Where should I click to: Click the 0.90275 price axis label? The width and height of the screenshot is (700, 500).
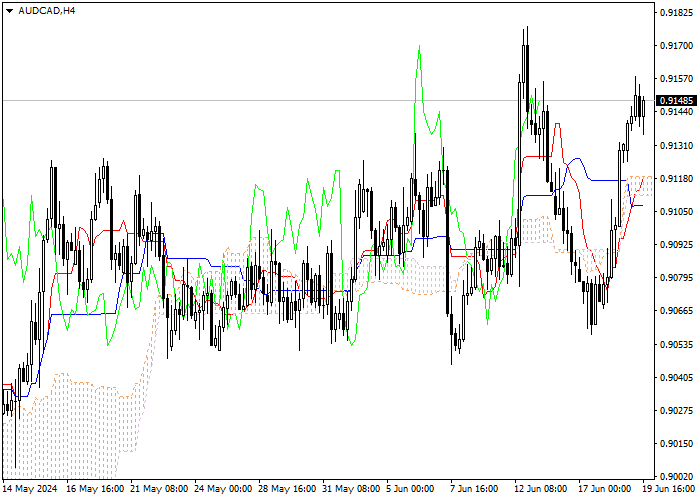pos(676,411)
